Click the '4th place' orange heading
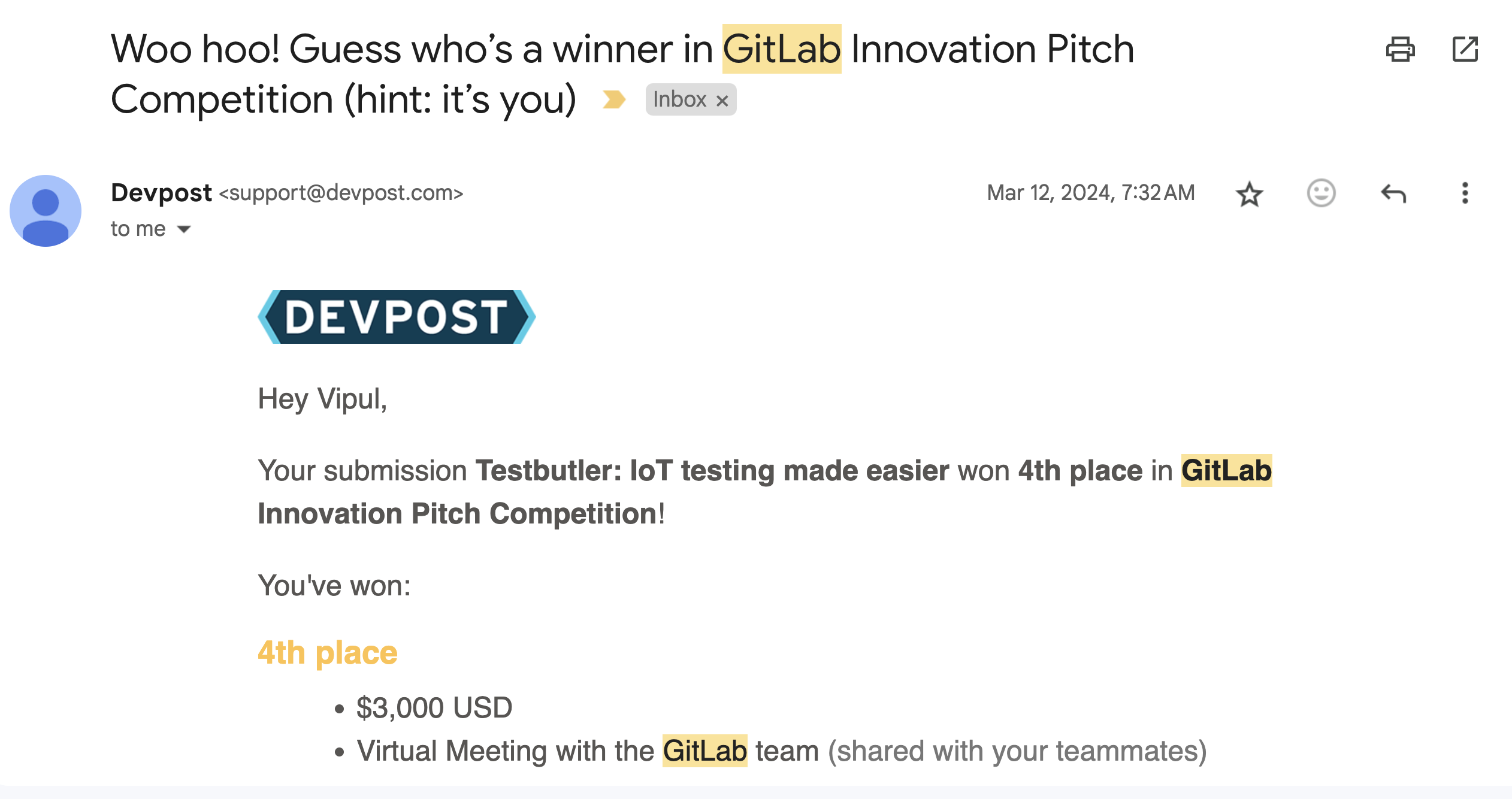The width and height of the screenshot is (1512, 799). [328, 652]
